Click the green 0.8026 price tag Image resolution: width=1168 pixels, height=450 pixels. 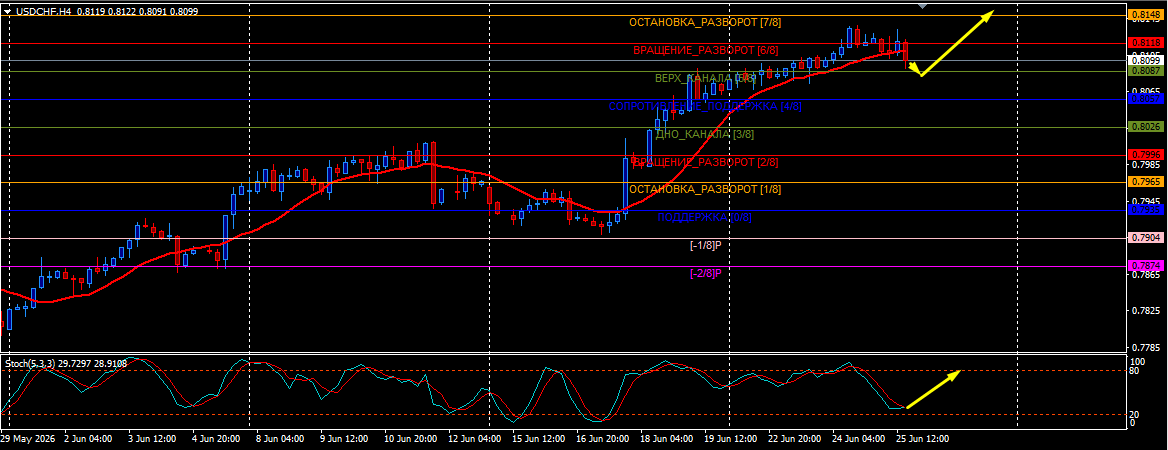pos(1146,127)
